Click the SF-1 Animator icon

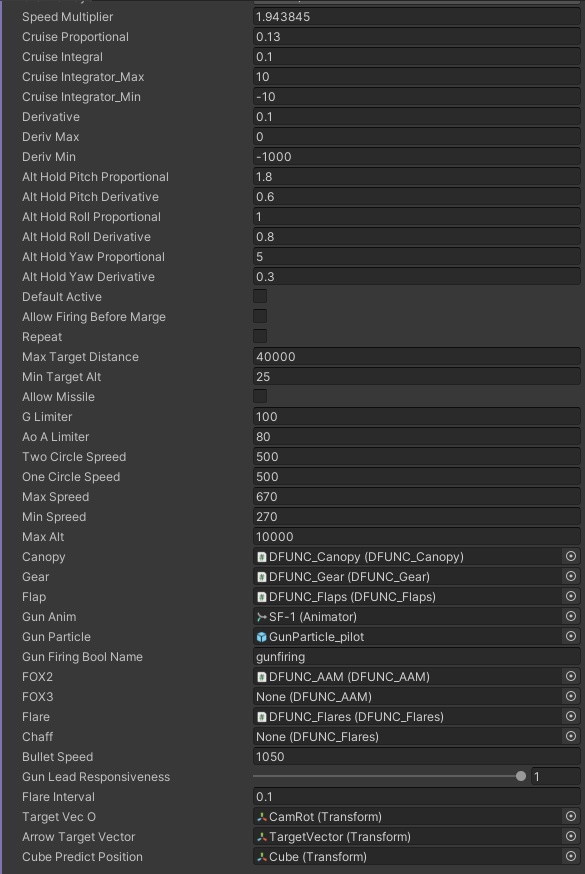[x=261, y=617]
